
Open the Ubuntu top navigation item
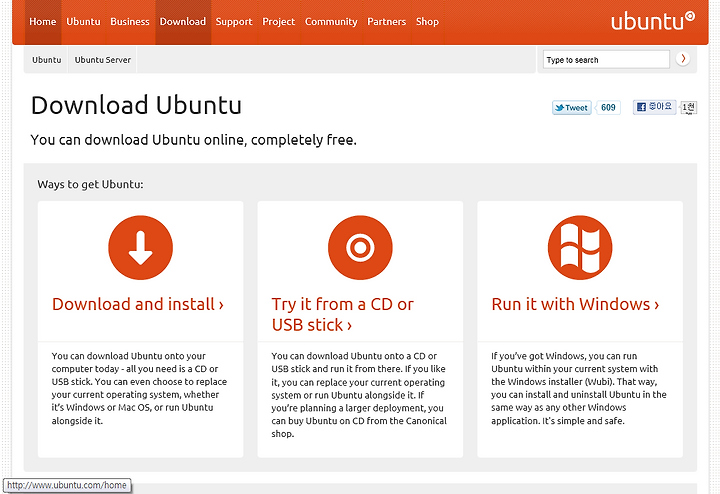[x=83, y=22]
